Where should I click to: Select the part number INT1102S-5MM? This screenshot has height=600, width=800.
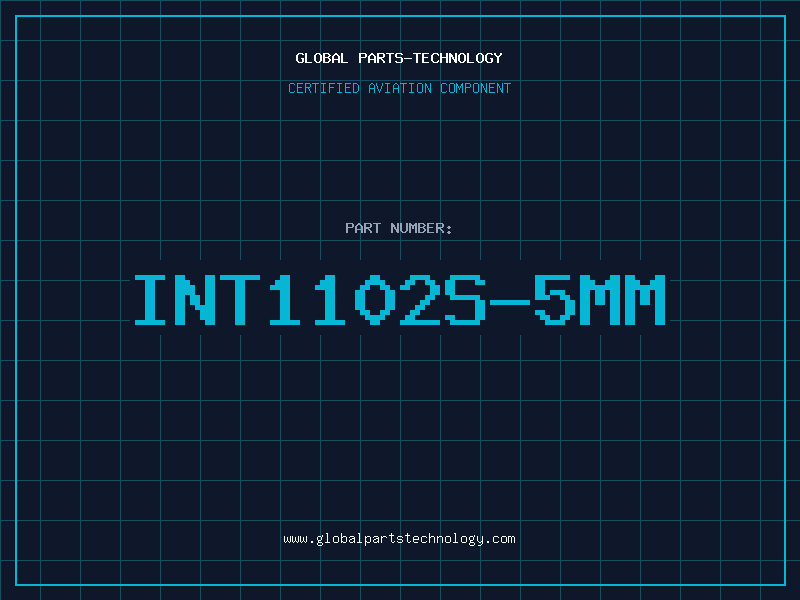click(x=399, y=300)
